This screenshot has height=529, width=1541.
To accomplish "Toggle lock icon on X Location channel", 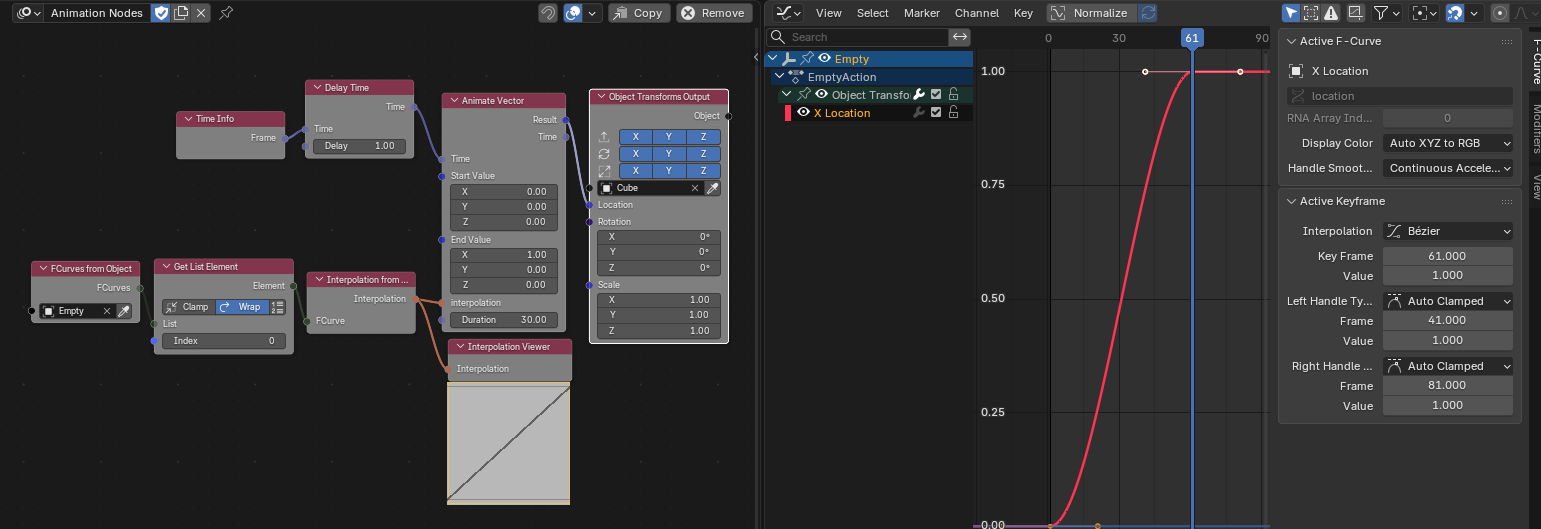I will click(x=953, y=113).
